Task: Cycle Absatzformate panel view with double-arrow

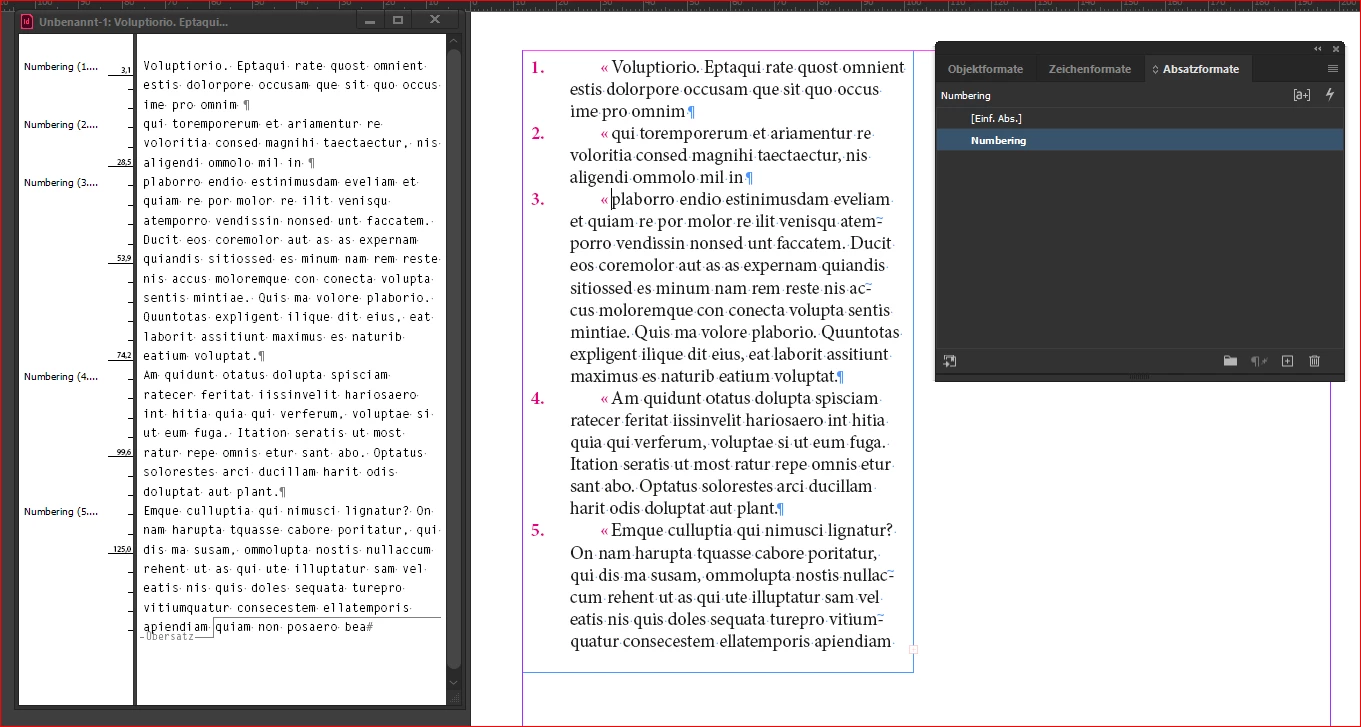Action: click(1156, 69)
